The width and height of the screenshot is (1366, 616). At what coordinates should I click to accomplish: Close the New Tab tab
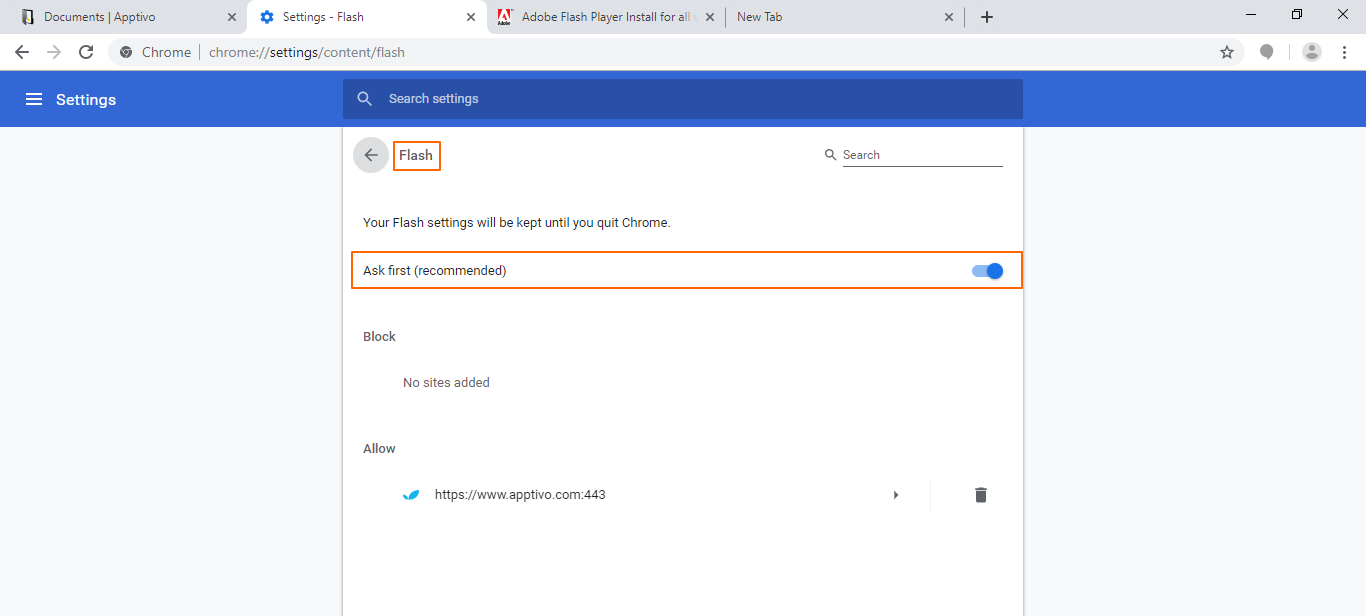949,17
